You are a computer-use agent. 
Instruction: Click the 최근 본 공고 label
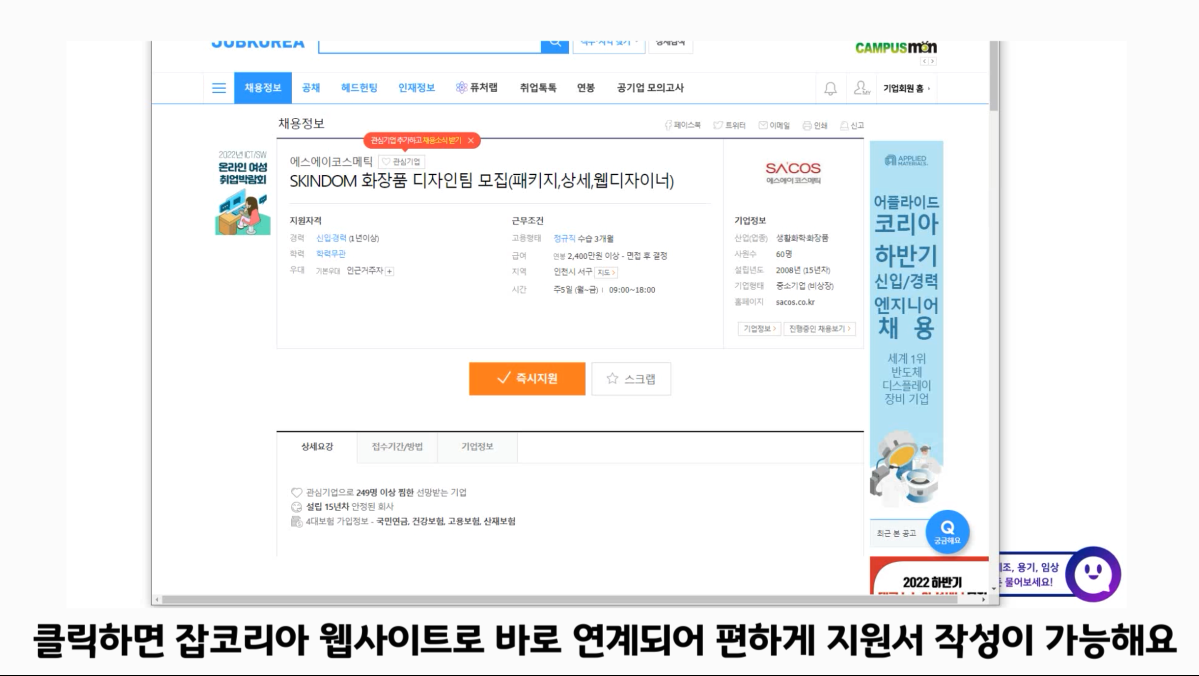tap(896, 533)
